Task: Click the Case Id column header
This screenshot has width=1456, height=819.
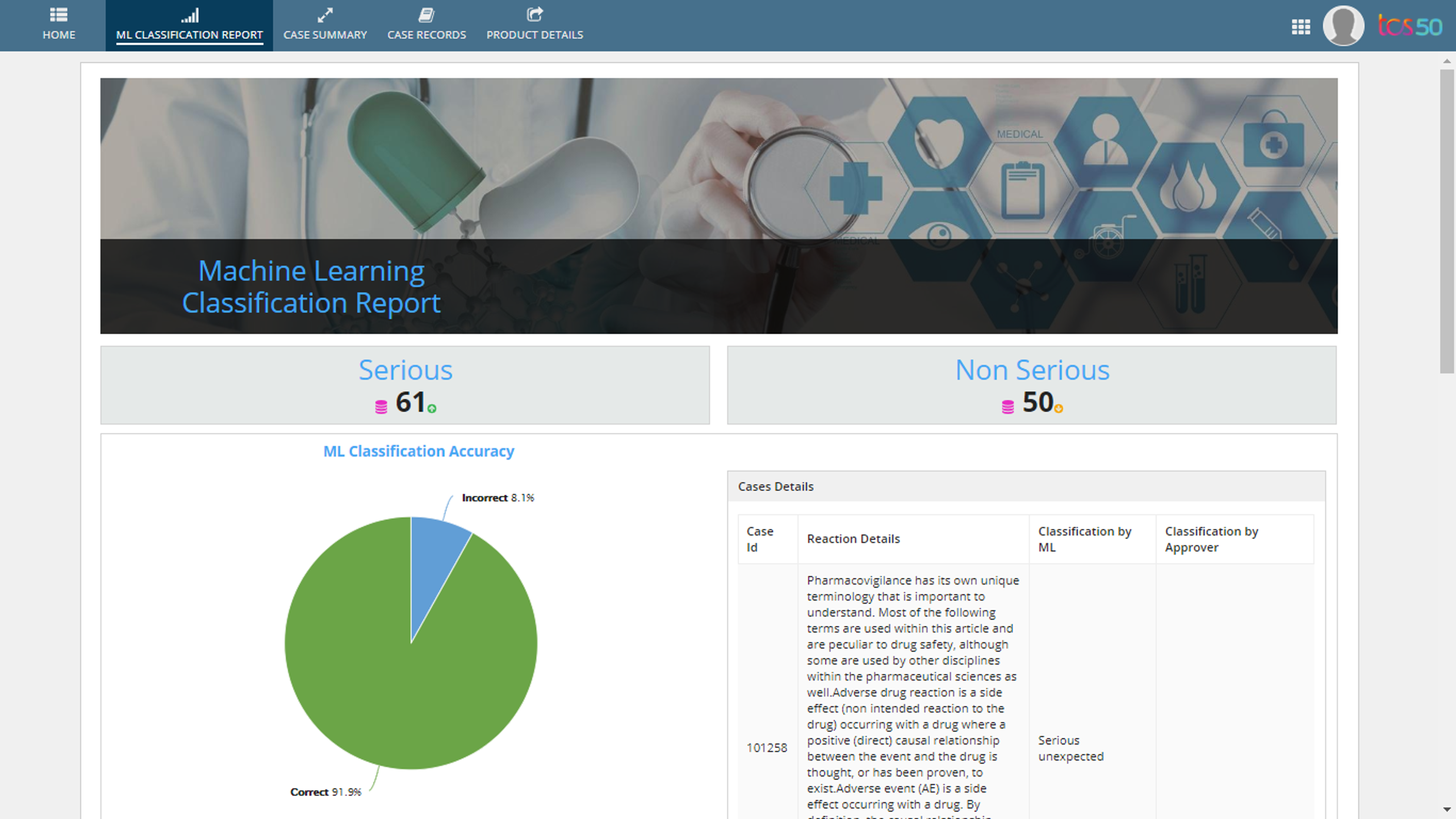Action: click(767, 539)
